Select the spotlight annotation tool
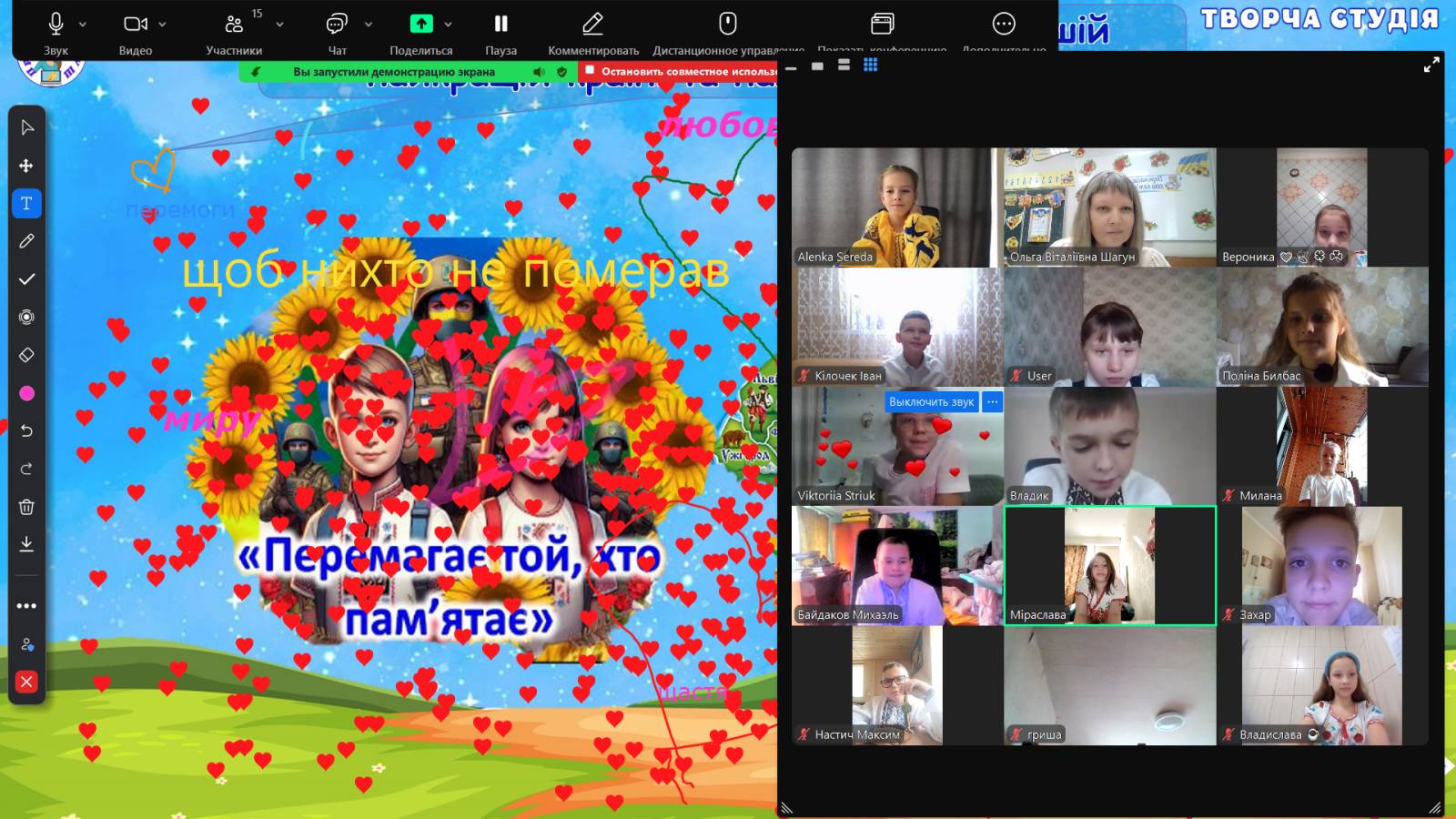The width and height of the screenshot is (1456, 819). 26,317
